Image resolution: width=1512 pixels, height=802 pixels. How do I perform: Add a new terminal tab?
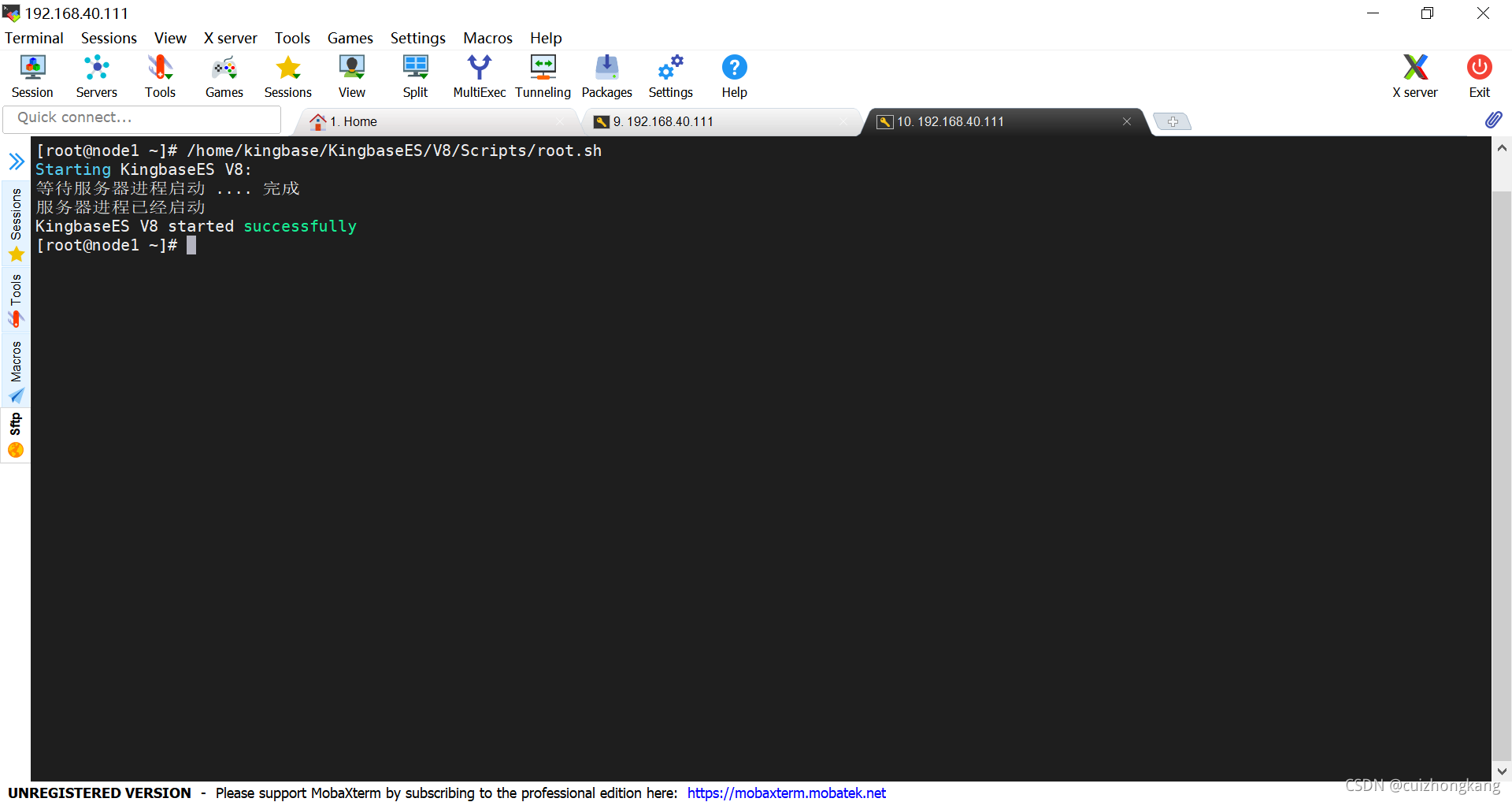(1172, 121)
